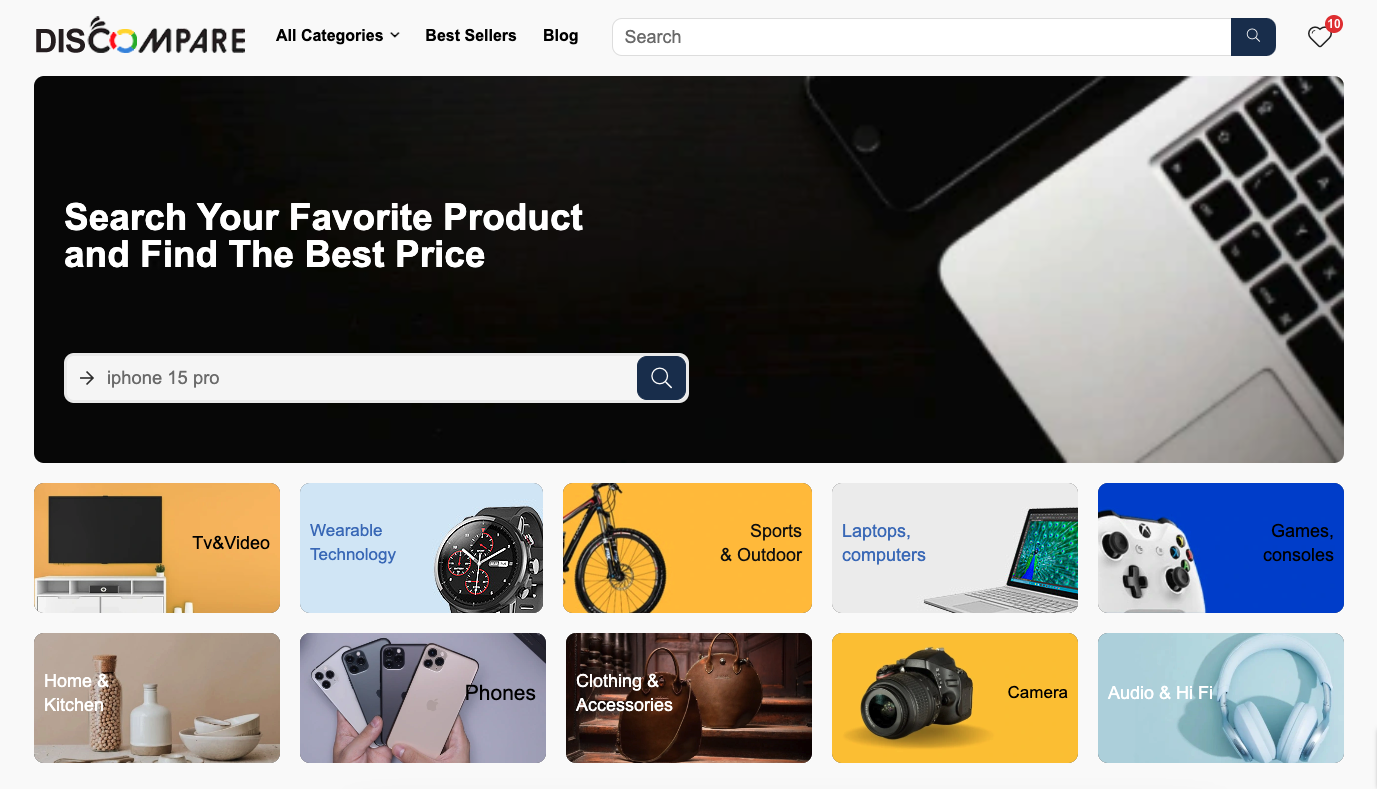Image resolution: width=1377 pixels, height=789 pixels.
Task: Open the Audio & Hi Fi category
Action: coord(1221,698)
